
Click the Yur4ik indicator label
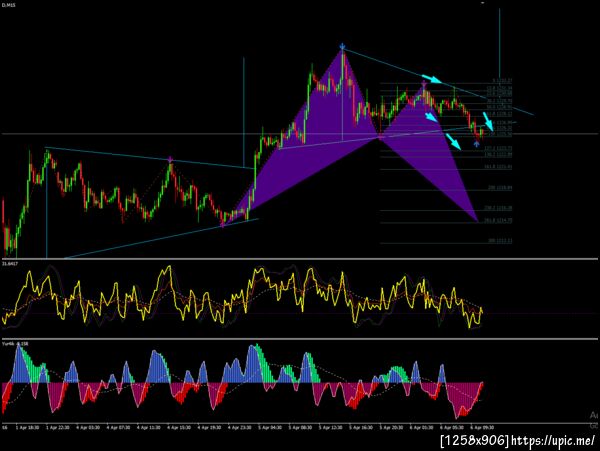[15, 344]
